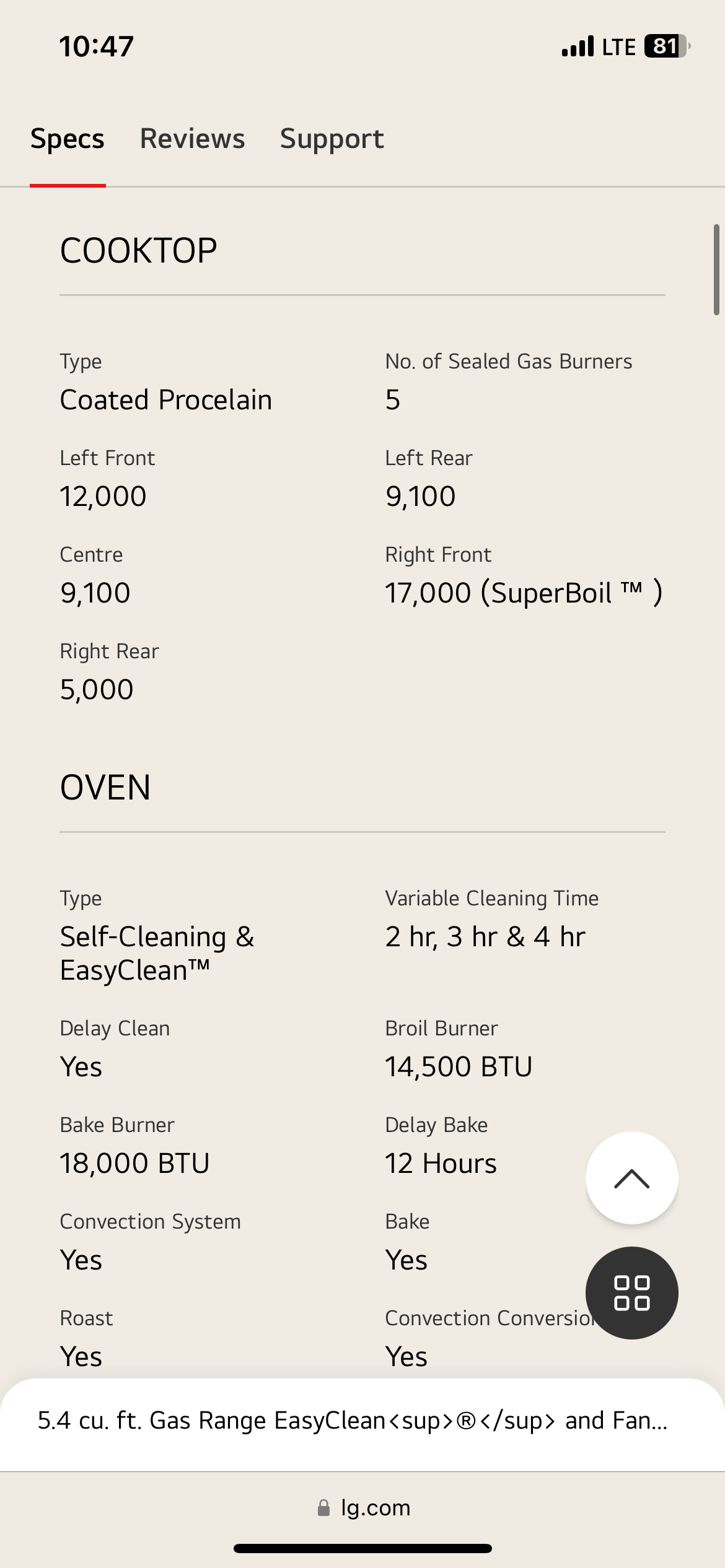Select the Specs tab
The width and height of the screenshot is (725, 1568).
[68, 139]
